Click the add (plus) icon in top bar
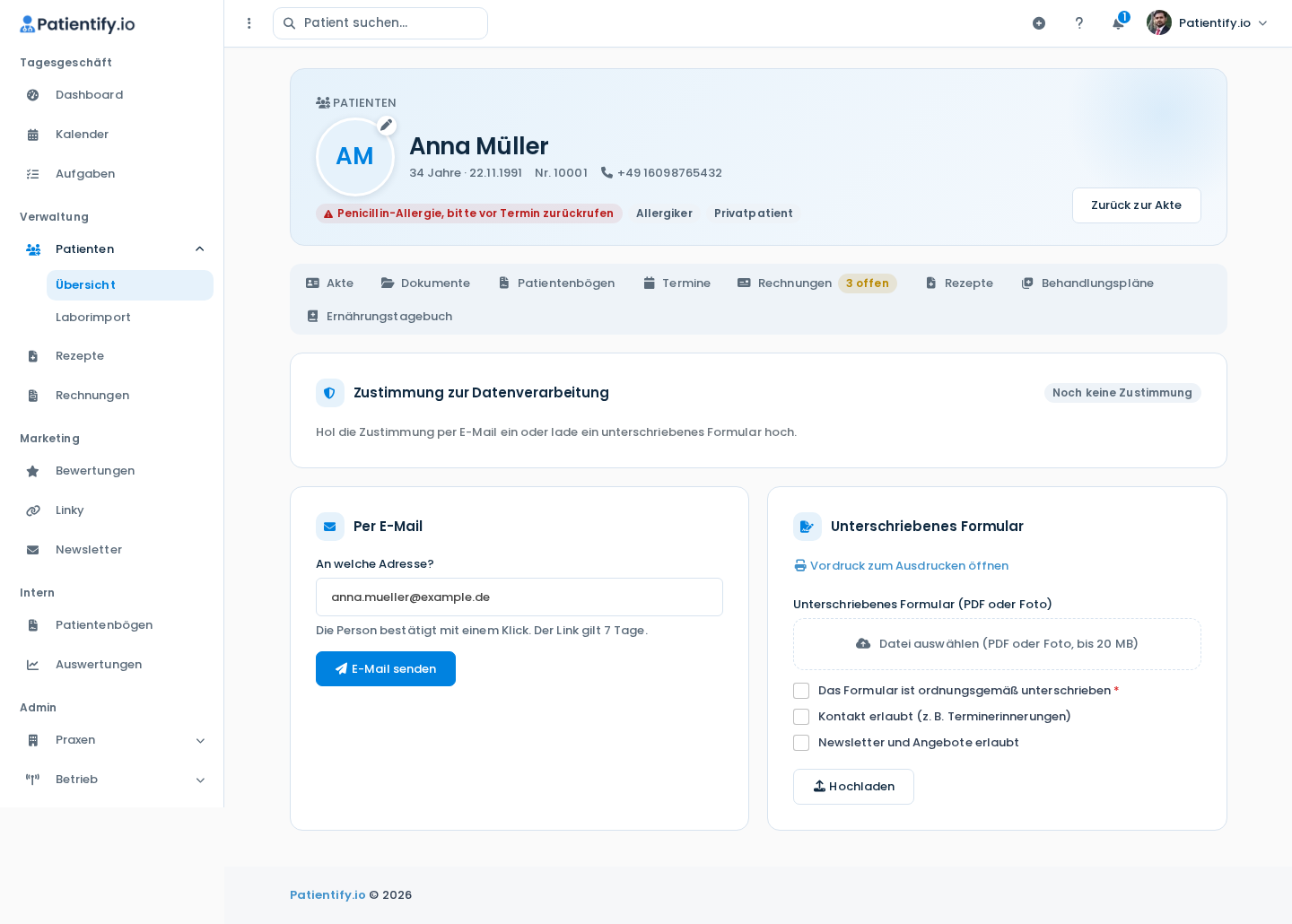 pyautogui.click(x=1039, y=23)
